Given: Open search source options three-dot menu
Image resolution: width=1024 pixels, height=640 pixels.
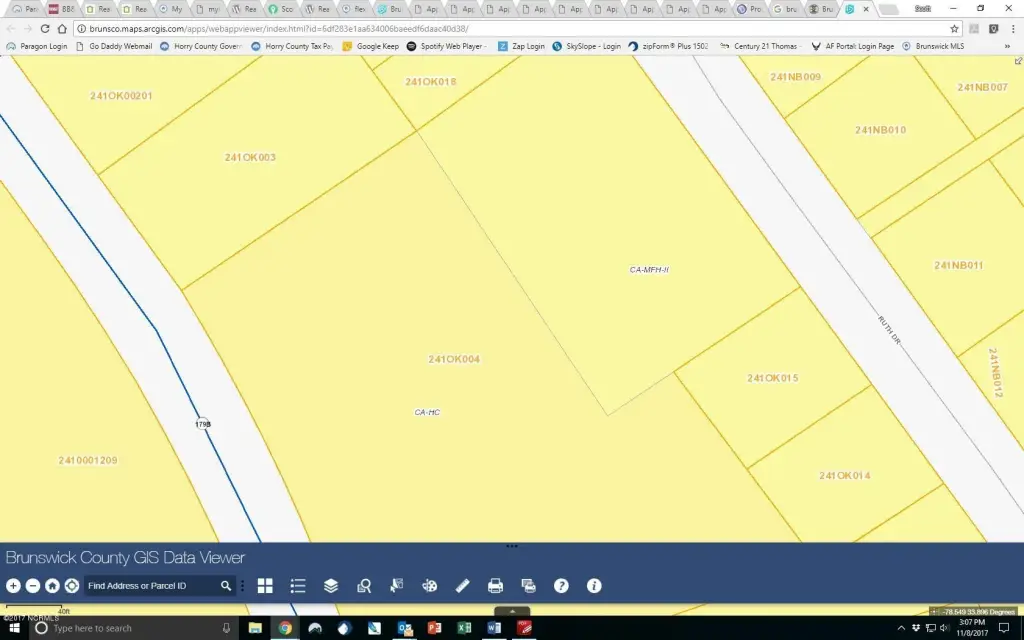Looking at the screenshot, I should [x=242, y=586].
